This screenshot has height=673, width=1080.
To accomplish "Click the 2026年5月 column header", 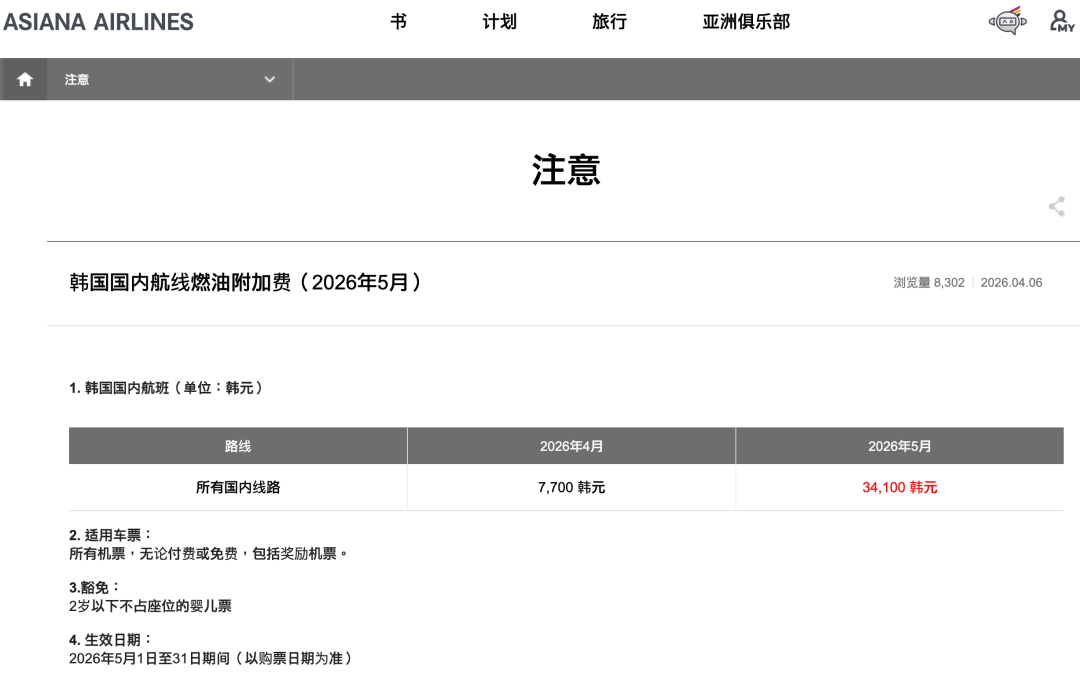I will 900,446.
